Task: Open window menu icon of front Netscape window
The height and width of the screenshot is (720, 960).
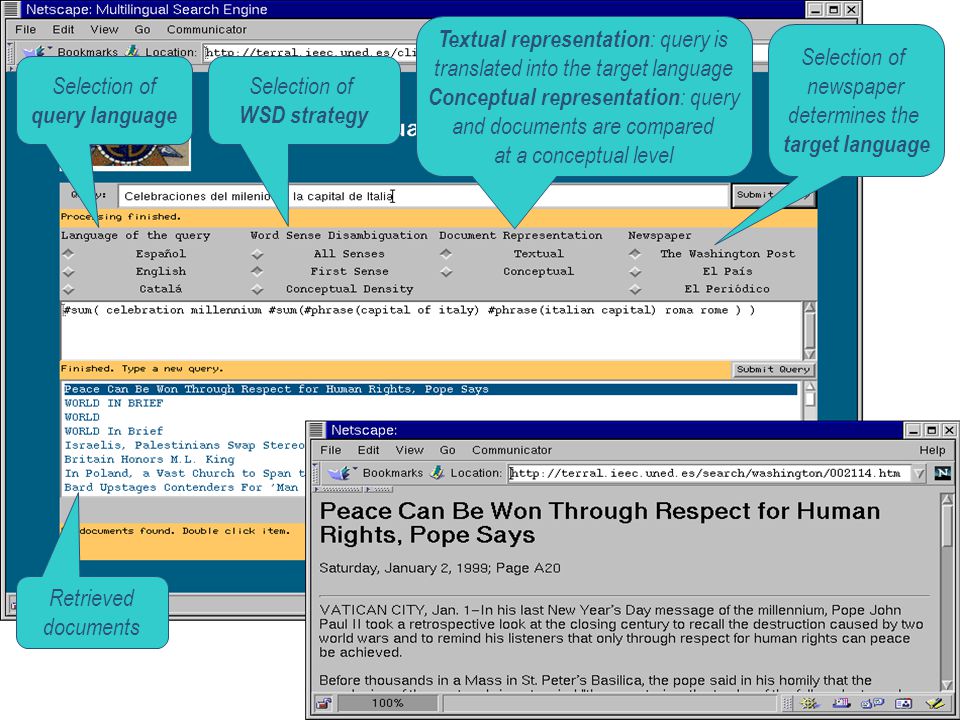Action: click(x=317, y=430)
